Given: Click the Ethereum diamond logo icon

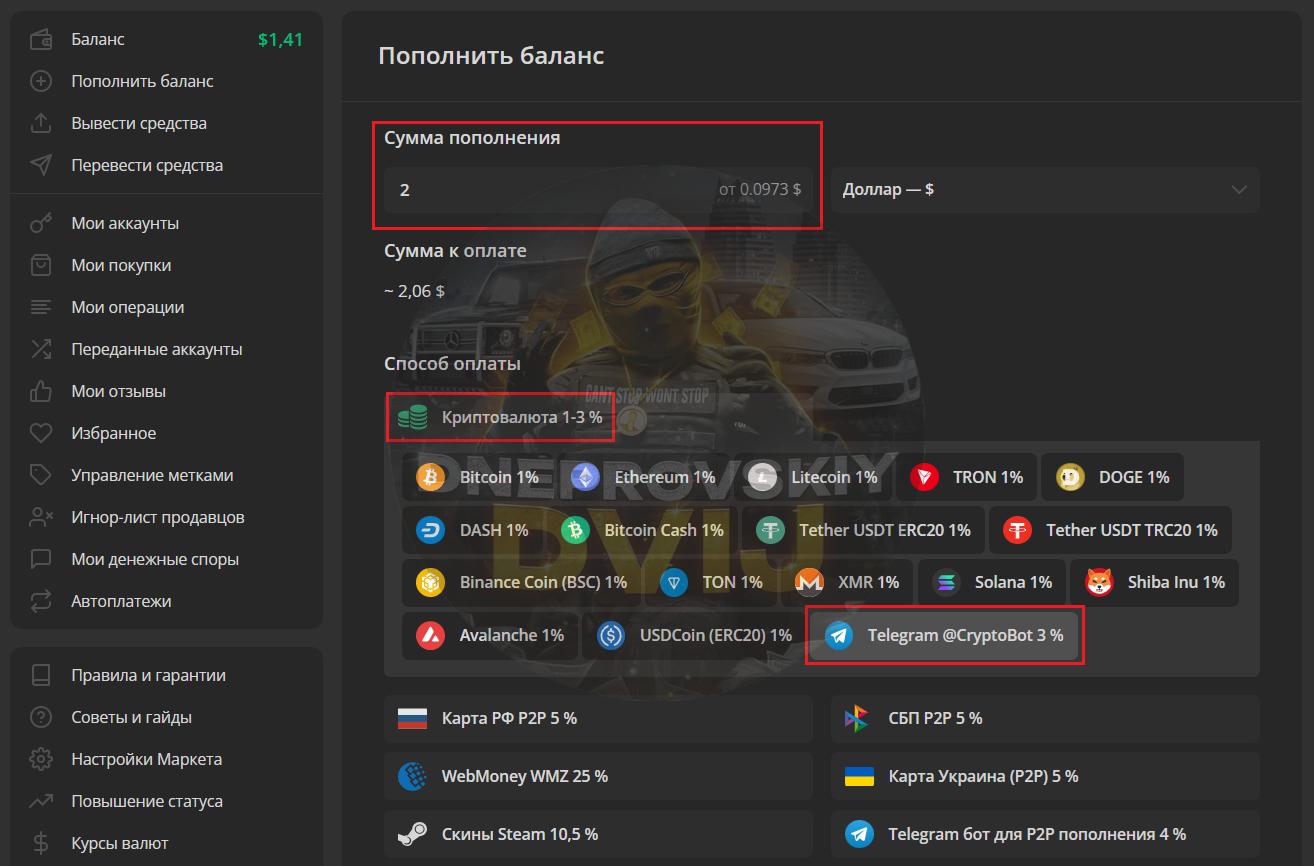Looking at the screenshot, I should pyautogui.click(x=585, y=478).
